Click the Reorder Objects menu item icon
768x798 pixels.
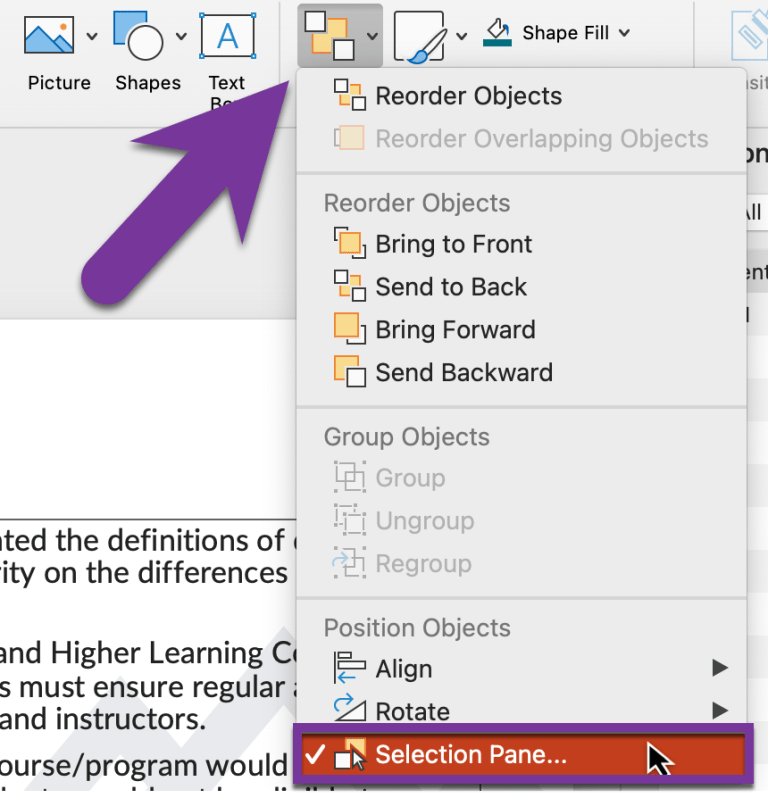350,94
